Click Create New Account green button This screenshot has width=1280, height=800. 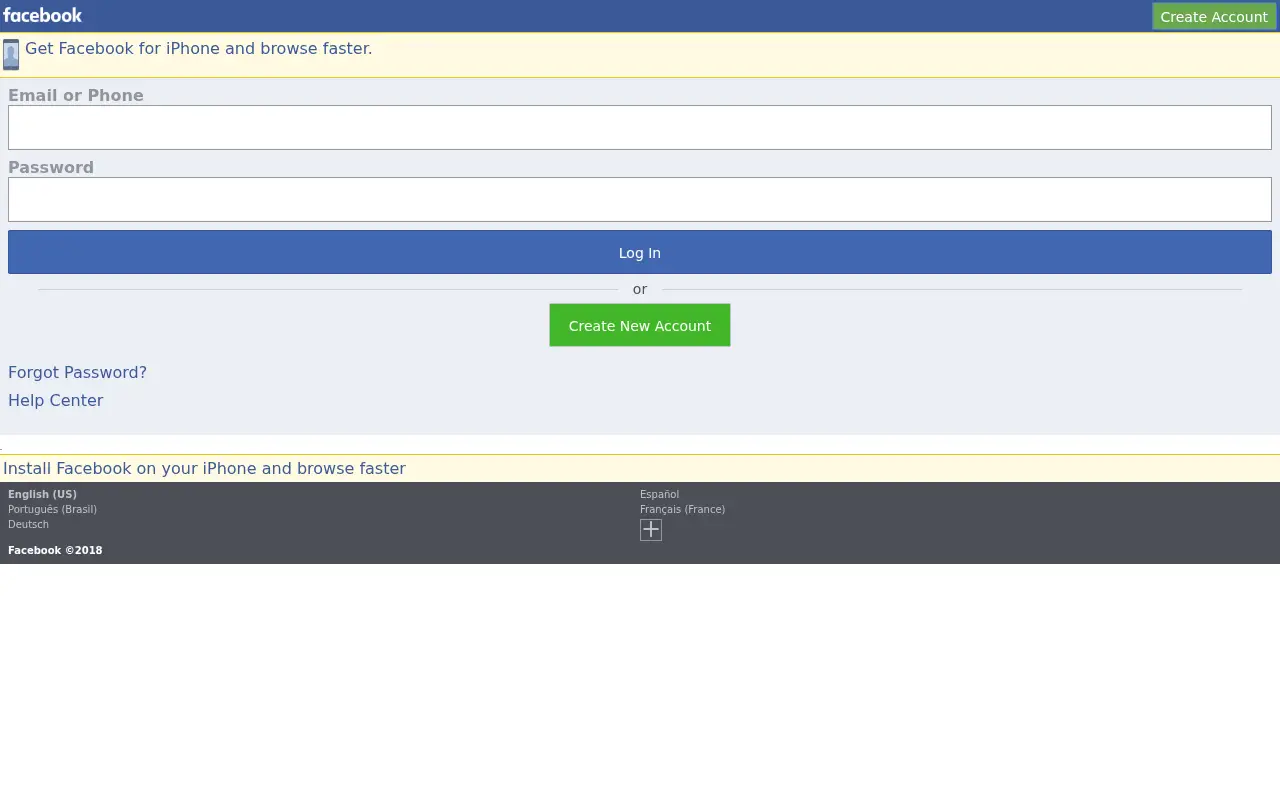[x=640, y=325]
